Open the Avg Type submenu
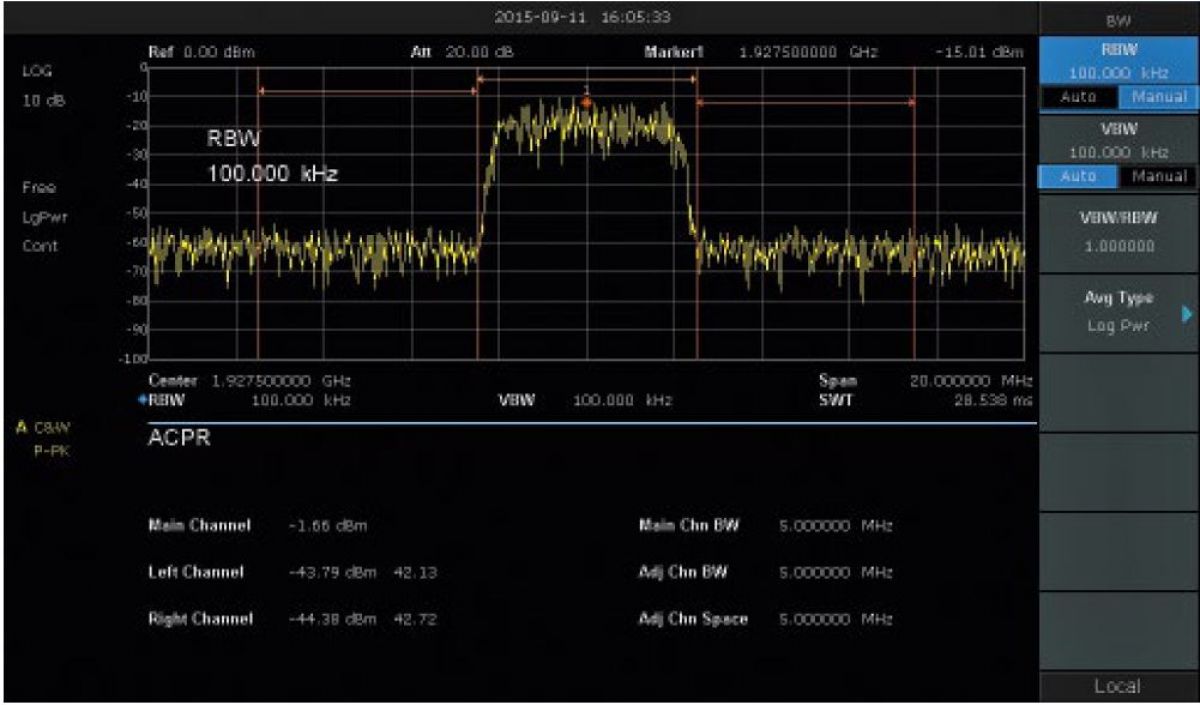 [1118, 310]
